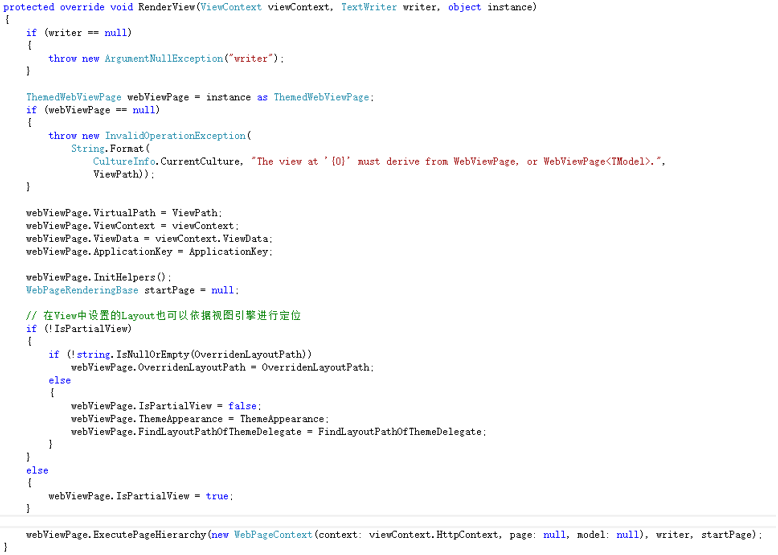
Task: Click viewContext.HttpContext argument
Action: (x=434, y=535)
